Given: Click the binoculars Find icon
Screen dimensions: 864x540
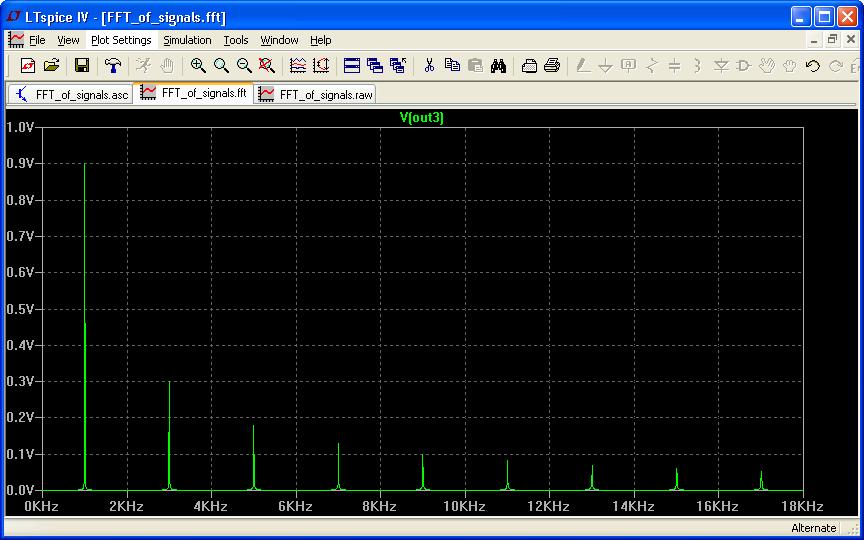Looking at the screenshot, I should coord(498,66).
